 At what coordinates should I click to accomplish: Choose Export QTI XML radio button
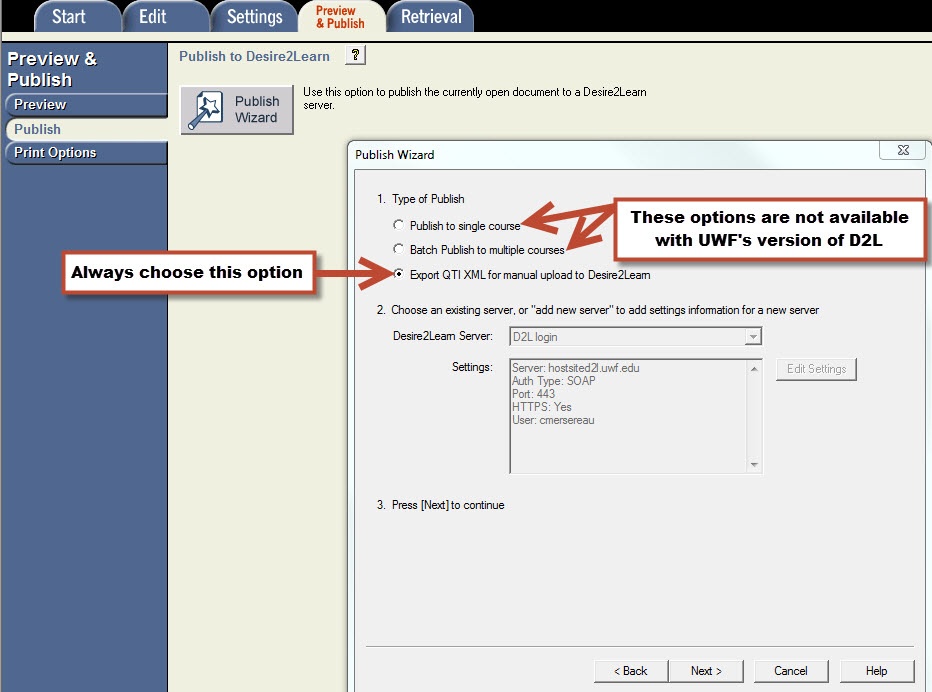click(x=400, y=274)
